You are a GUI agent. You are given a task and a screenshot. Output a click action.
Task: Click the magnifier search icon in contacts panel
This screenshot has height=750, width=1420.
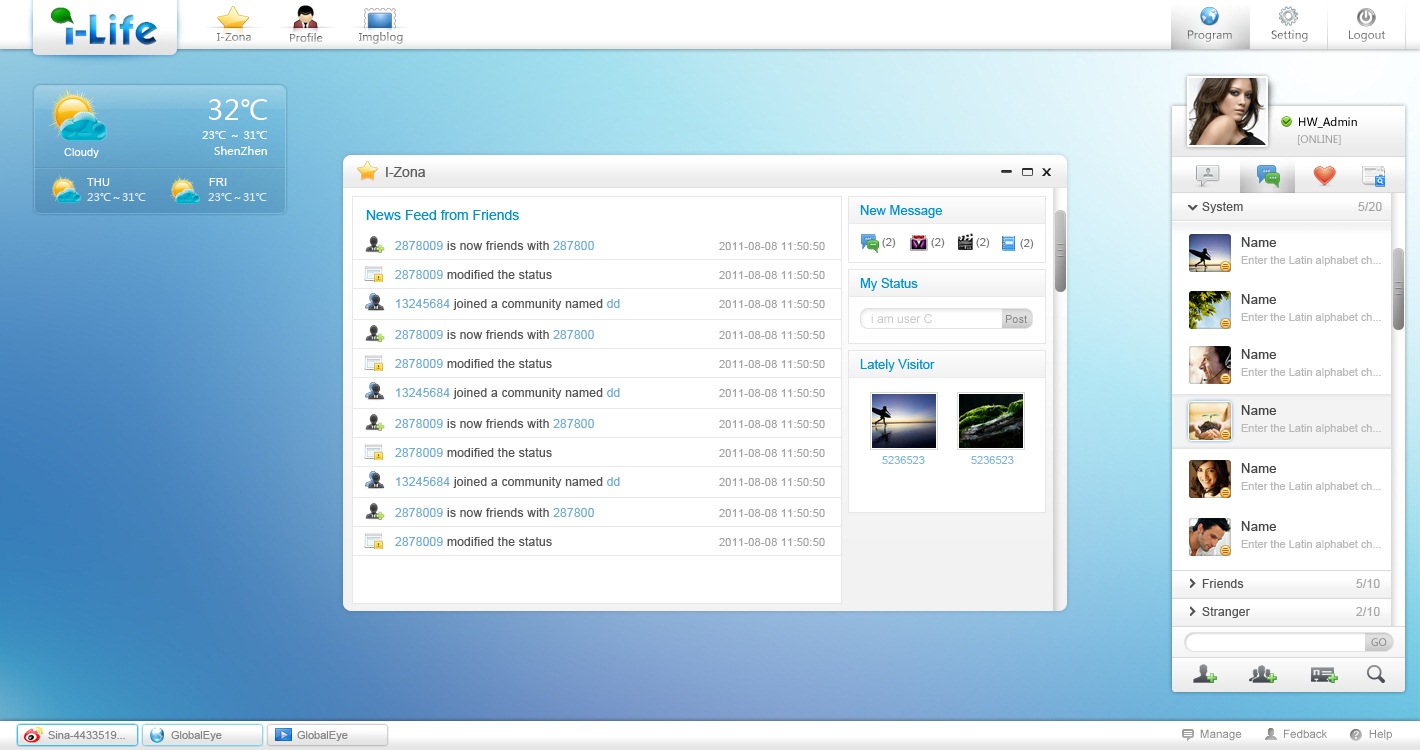[1376, 675]
